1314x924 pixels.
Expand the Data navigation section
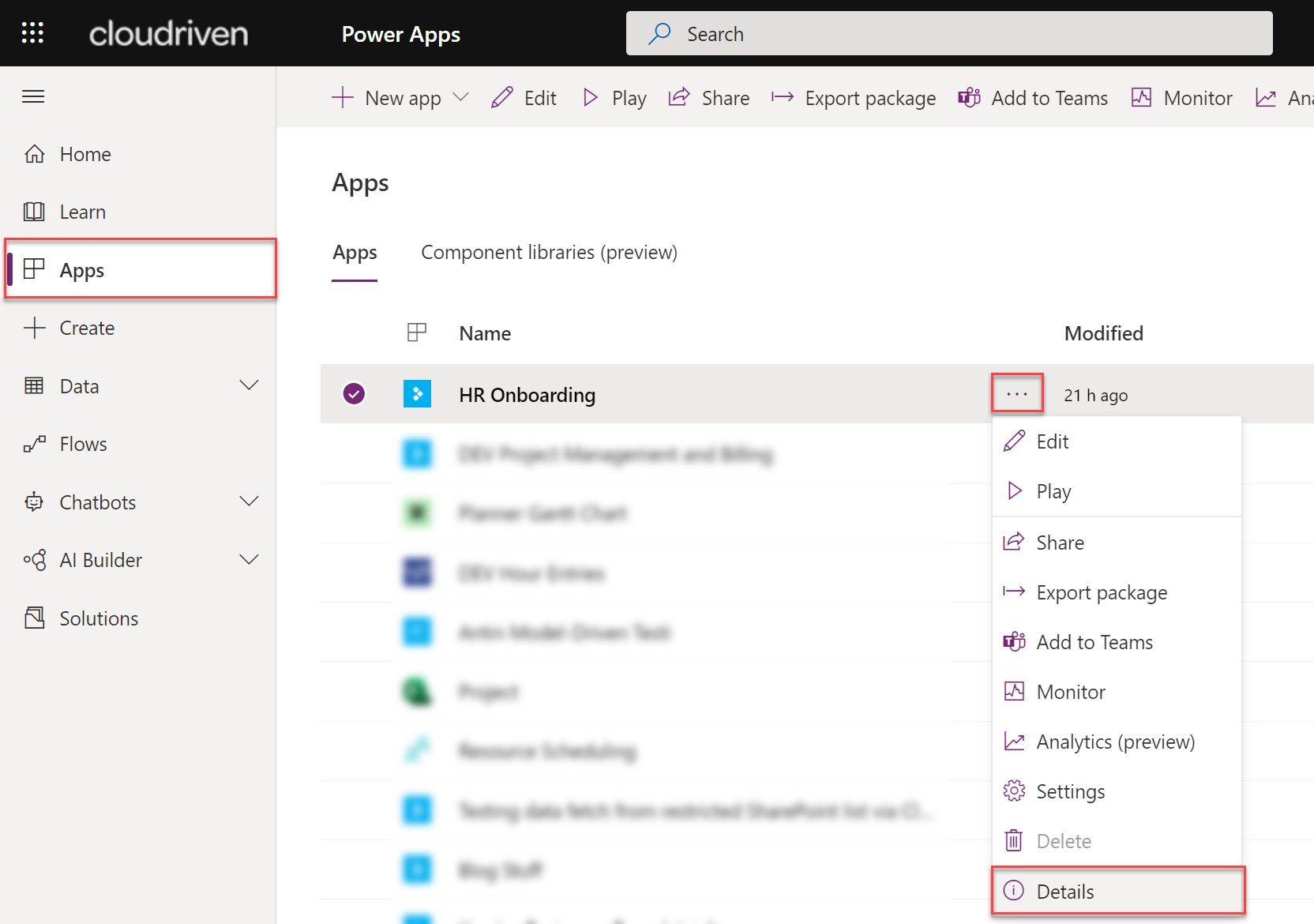(x=249, y=385)
